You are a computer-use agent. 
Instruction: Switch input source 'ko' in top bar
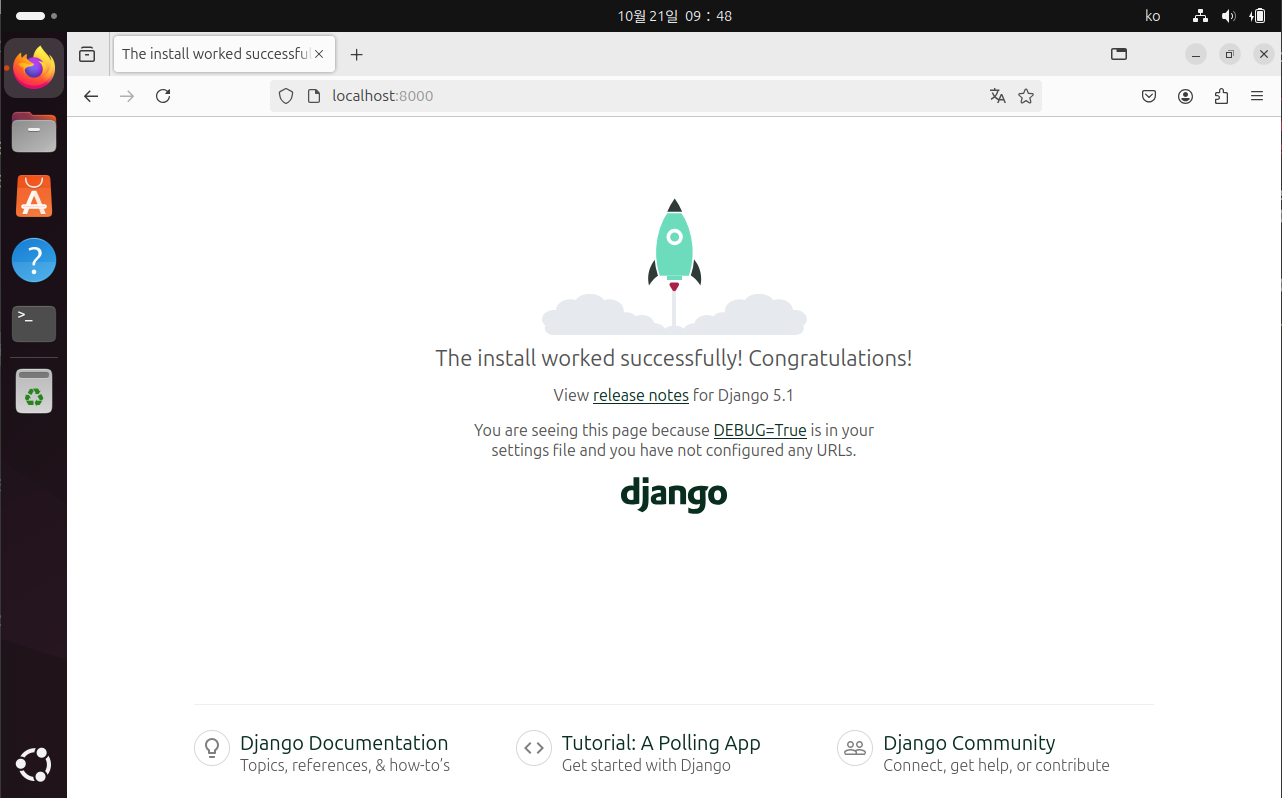(x=1152, y=16)
